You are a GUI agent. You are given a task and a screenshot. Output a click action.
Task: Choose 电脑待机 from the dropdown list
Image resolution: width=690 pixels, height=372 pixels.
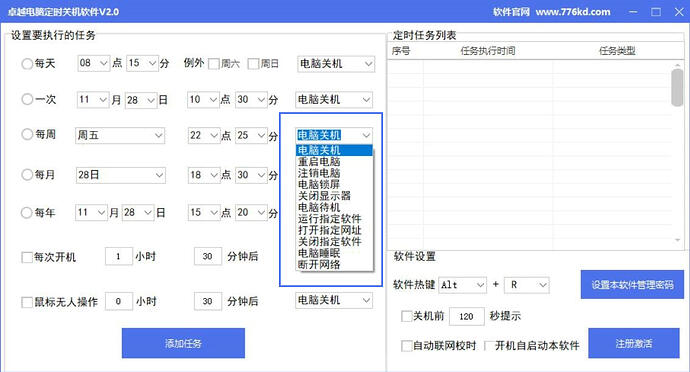[334, 207]
